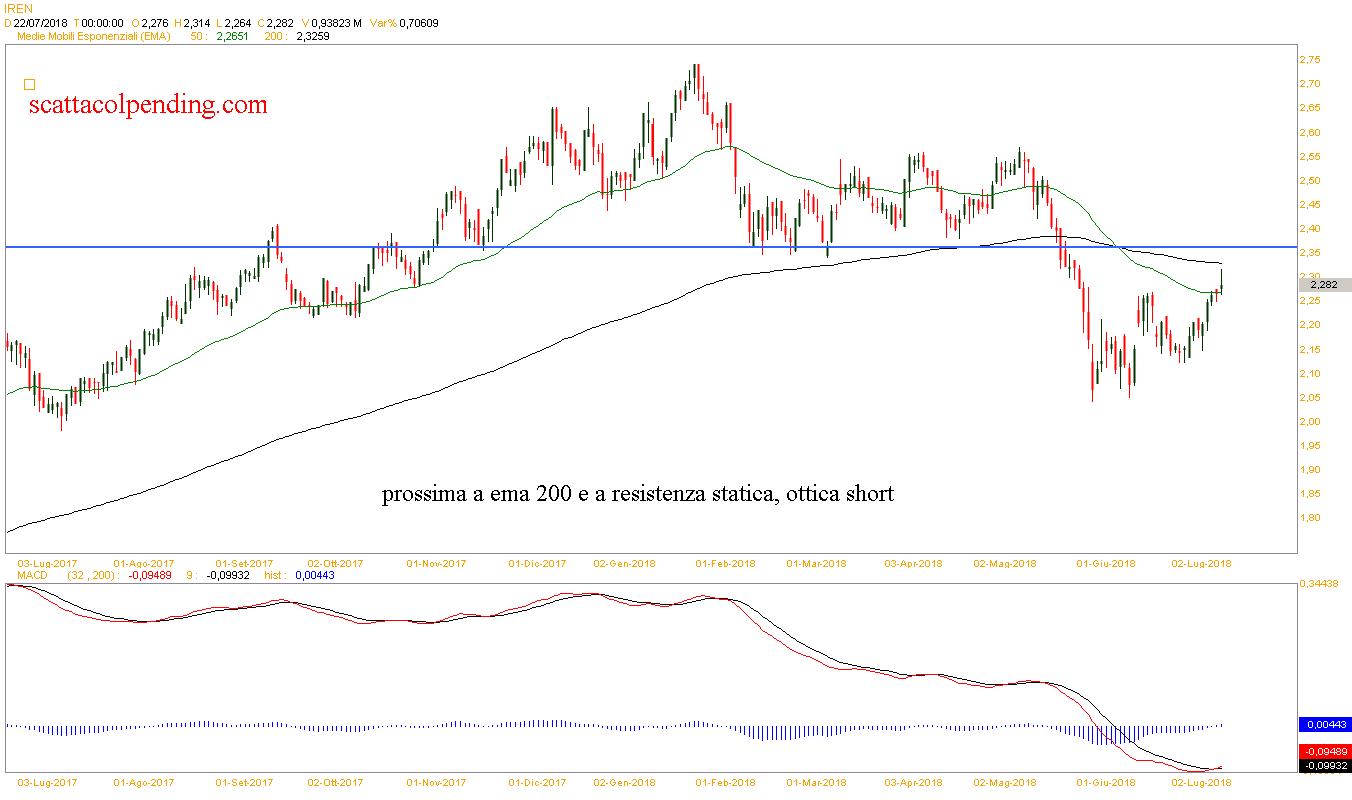1352x800 pixels.
Task: Click the chart note 'prossima a ema 200...'
Action: coord(637,494)
